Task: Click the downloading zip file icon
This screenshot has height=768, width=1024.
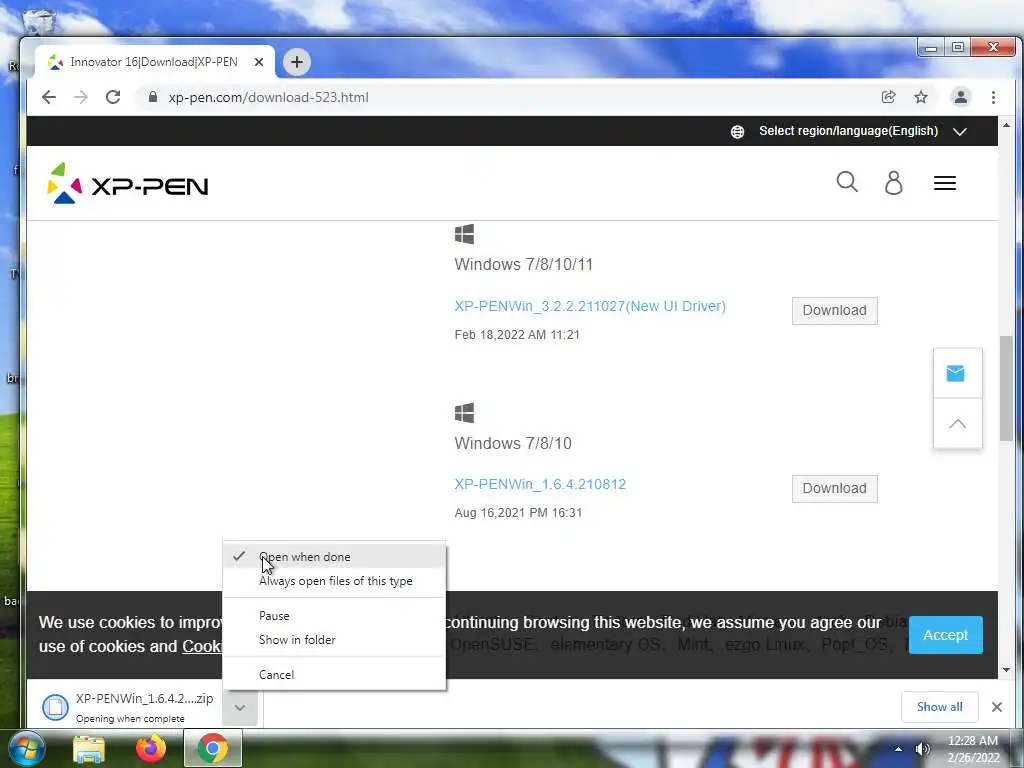Action: pos(56,707)
